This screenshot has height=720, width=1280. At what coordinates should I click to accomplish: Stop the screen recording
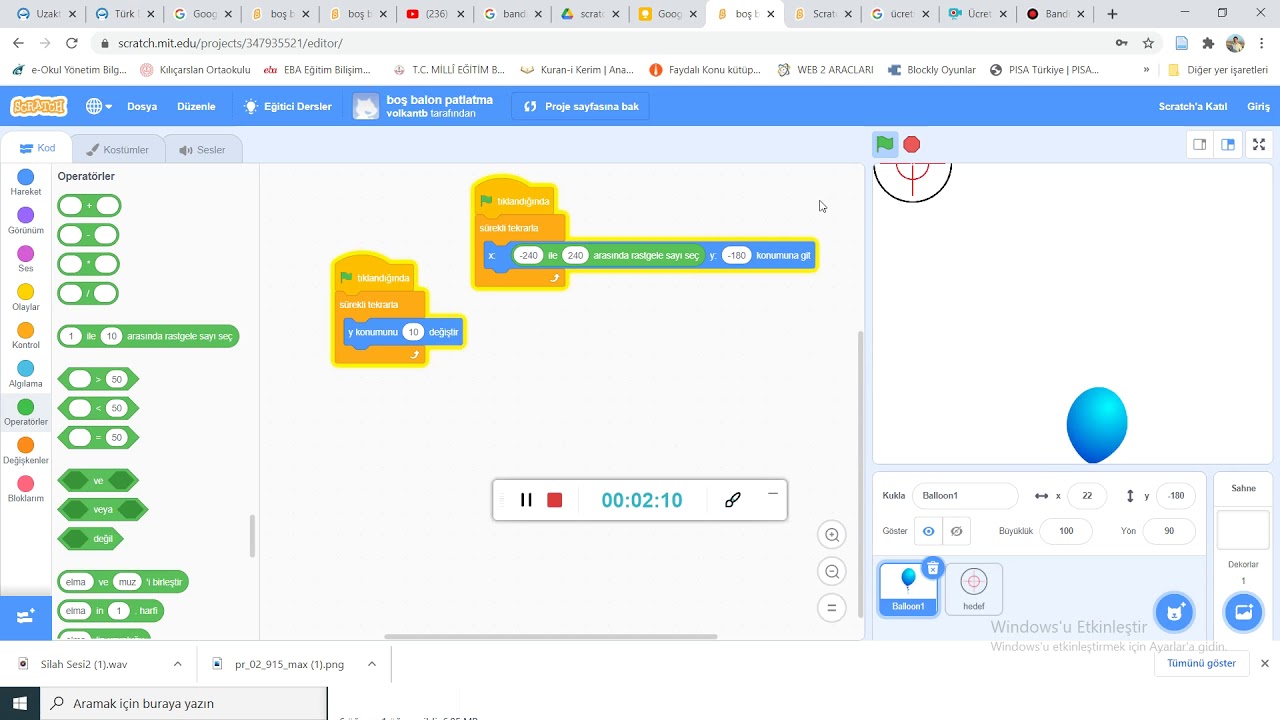555,500
